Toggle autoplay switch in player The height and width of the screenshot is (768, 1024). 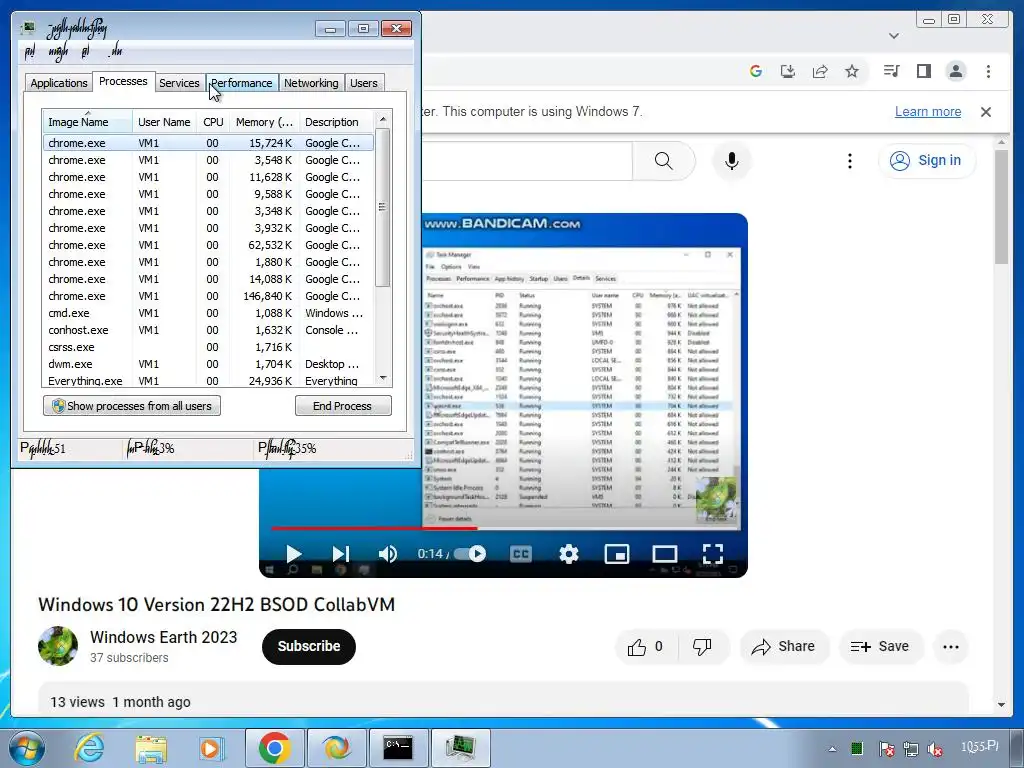[470, 554]
